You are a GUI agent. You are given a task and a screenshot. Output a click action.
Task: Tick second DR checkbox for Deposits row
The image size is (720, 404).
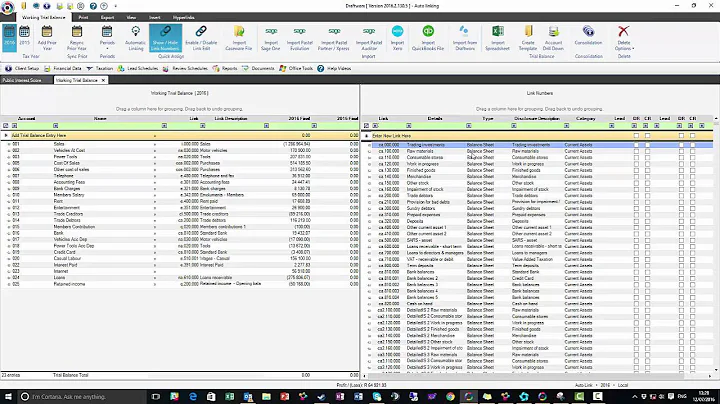pyautogui.click(x=681, y=221)
